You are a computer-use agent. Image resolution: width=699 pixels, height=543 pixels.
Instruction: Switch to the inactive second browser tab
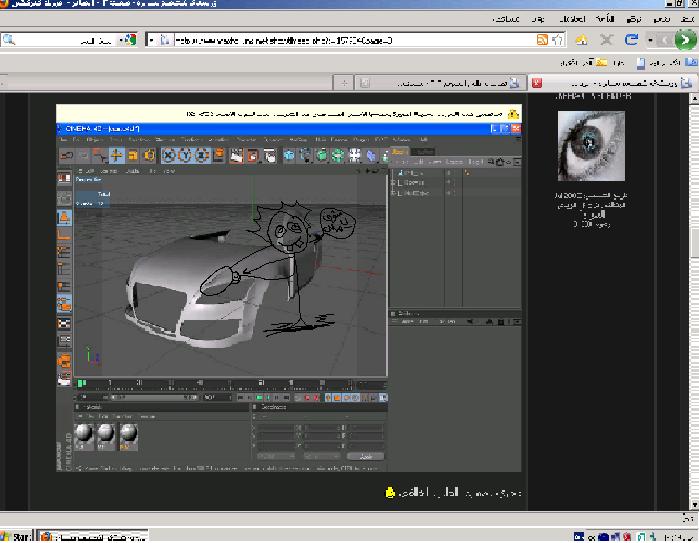click(x=440, y=83)
